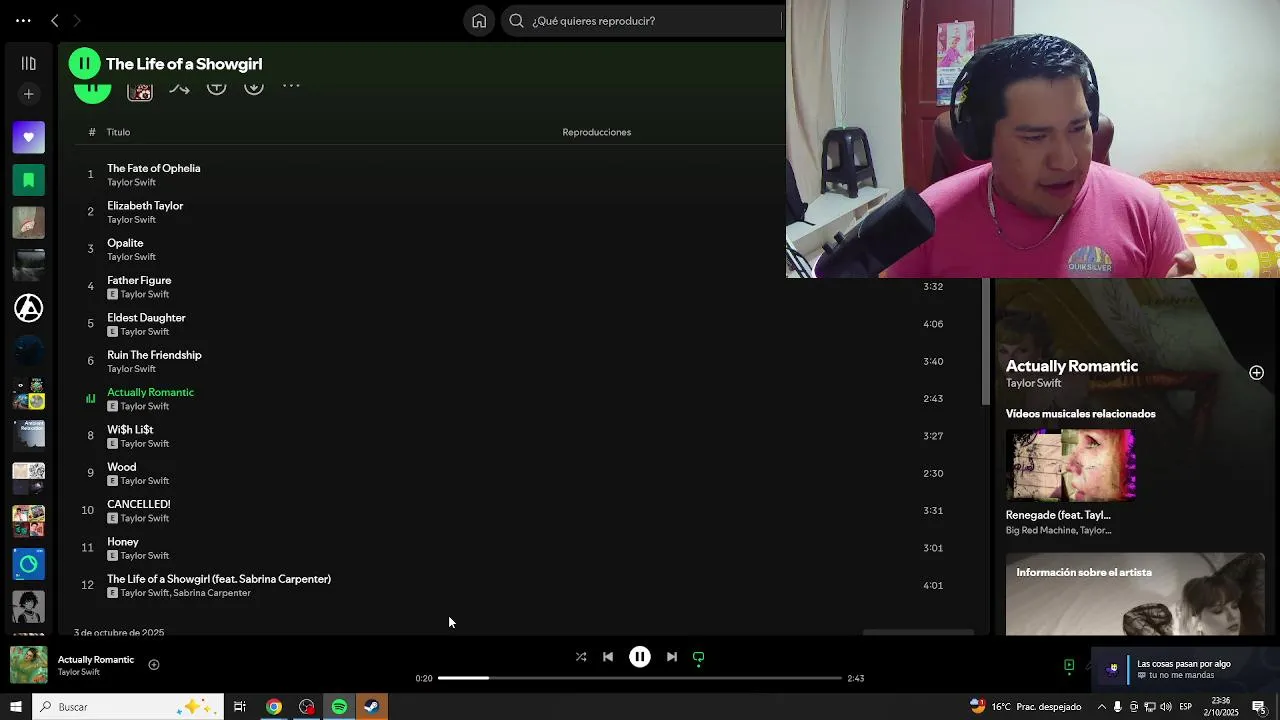Open the Anarchy symbol playlist in sidebar
Image resolution: width=1280 pixels, height=720 pixels.
coord(28,308)
